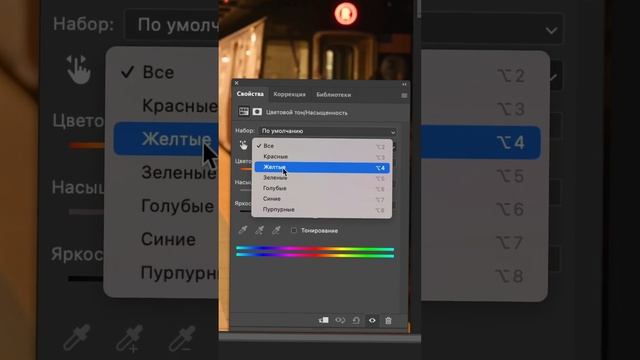Select the first eyedropper tool
640x360 pixels.
click(x=243, y=230)
